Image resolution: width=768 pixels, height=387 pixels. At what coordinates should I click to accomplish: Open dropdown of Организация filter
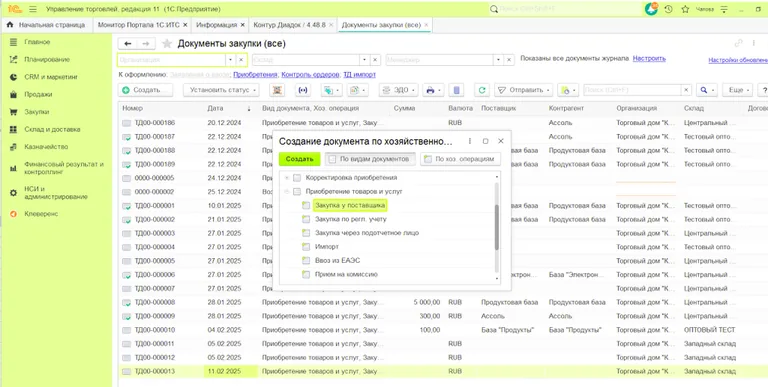(x=231, y=60)
